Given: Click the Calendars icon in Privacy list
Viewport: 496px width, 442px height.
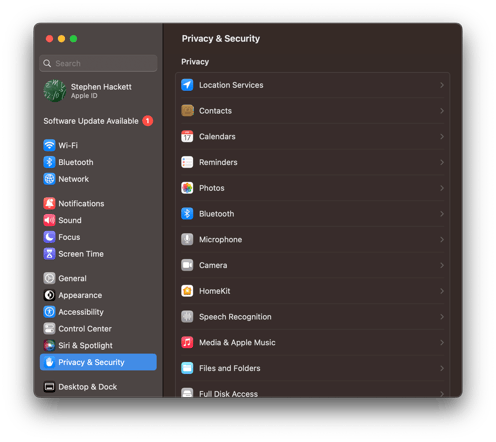Looking at the screenshot, I should click(x=187, y=136).
